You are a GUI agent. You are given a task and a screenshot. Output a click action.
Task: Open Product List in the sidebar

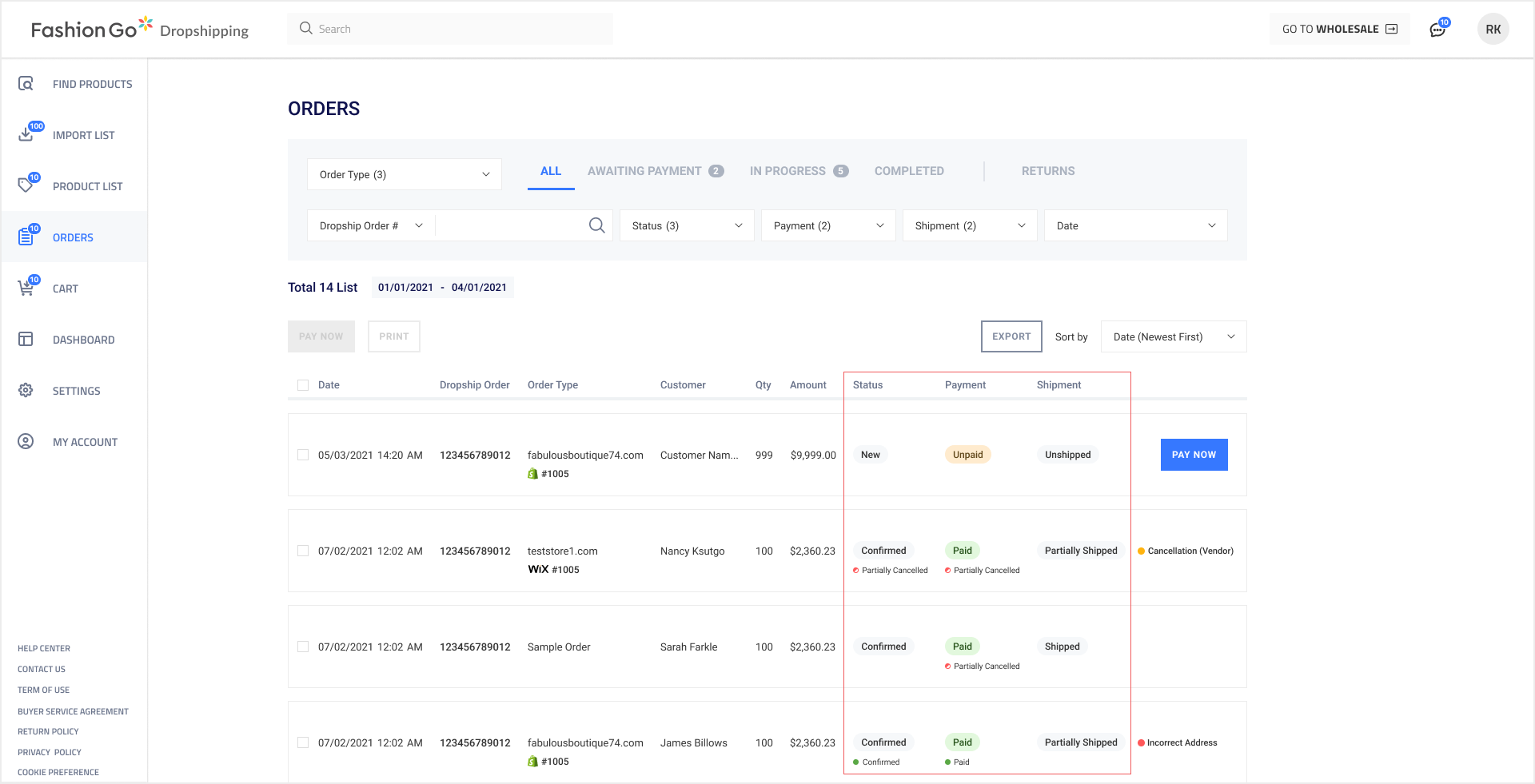pyautogui.click(x=74, y=185)
